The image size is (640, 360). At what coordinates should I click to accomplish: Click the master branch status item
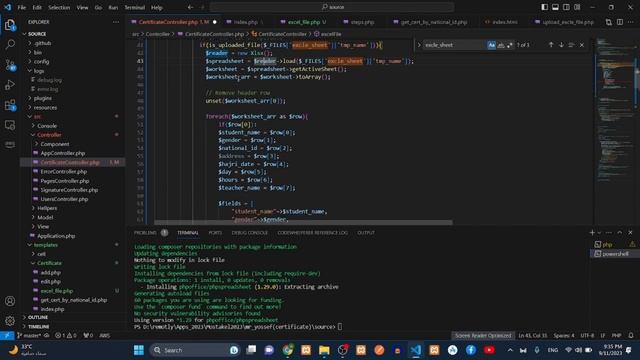[29, 336]
